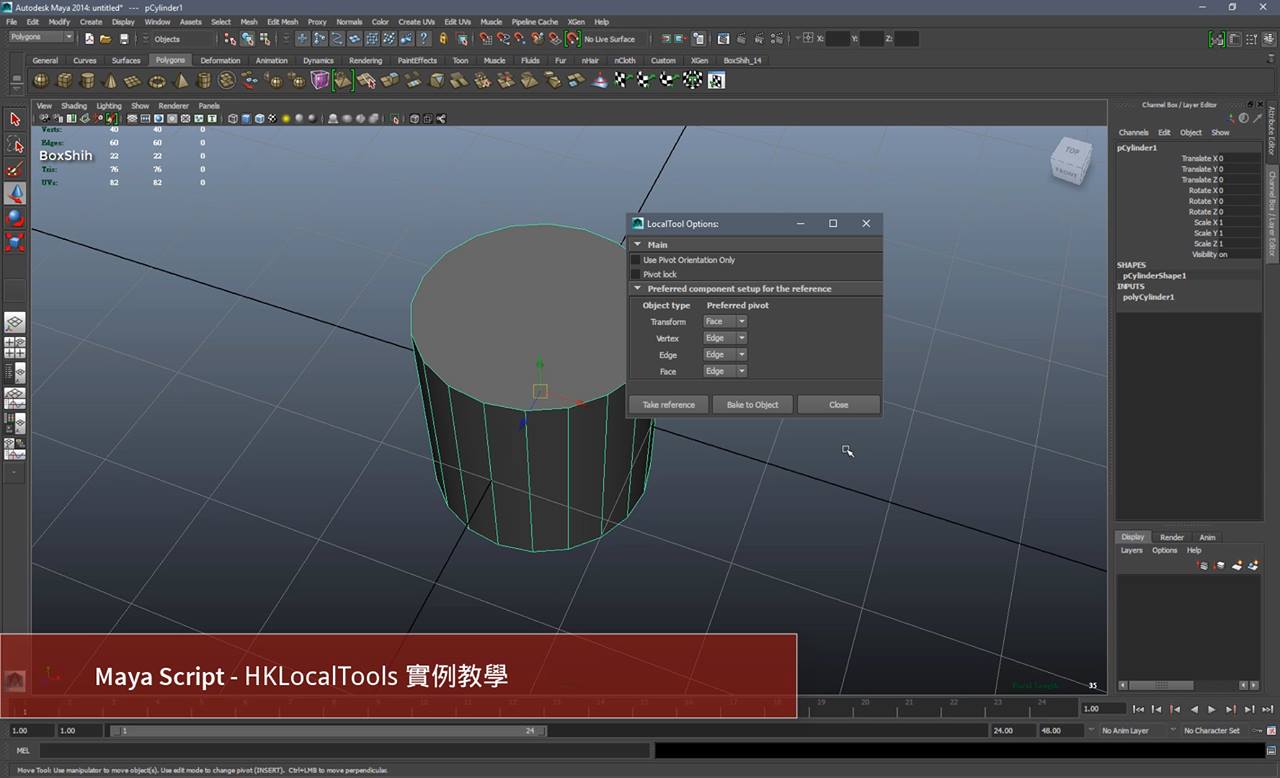This screenshot has height=778, width=1280.
Task: Open the Face preferred pivot dropdown
Action: [x=725, y=371]
